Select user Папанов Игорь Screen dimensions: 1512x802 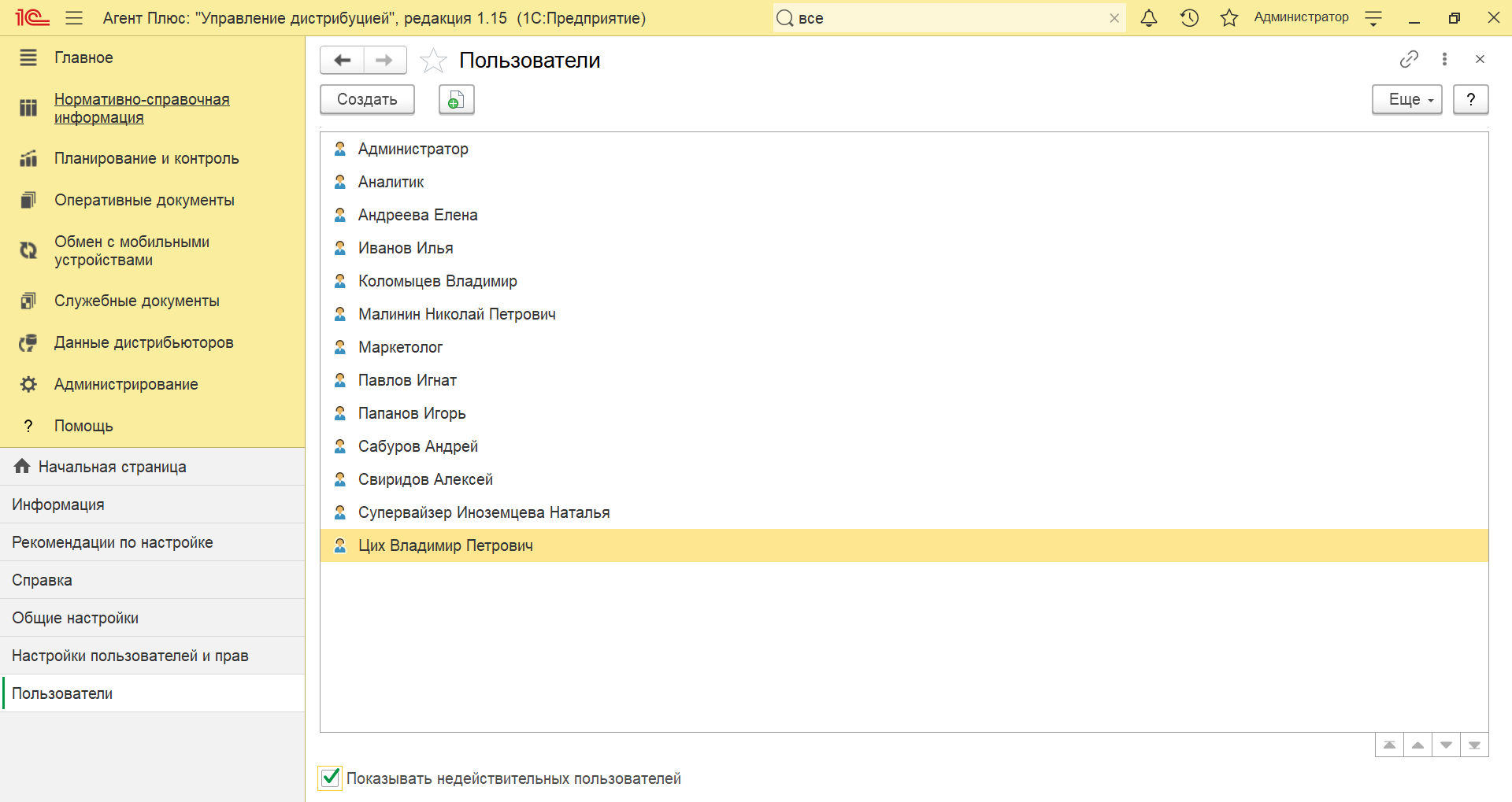click(904, 413)
